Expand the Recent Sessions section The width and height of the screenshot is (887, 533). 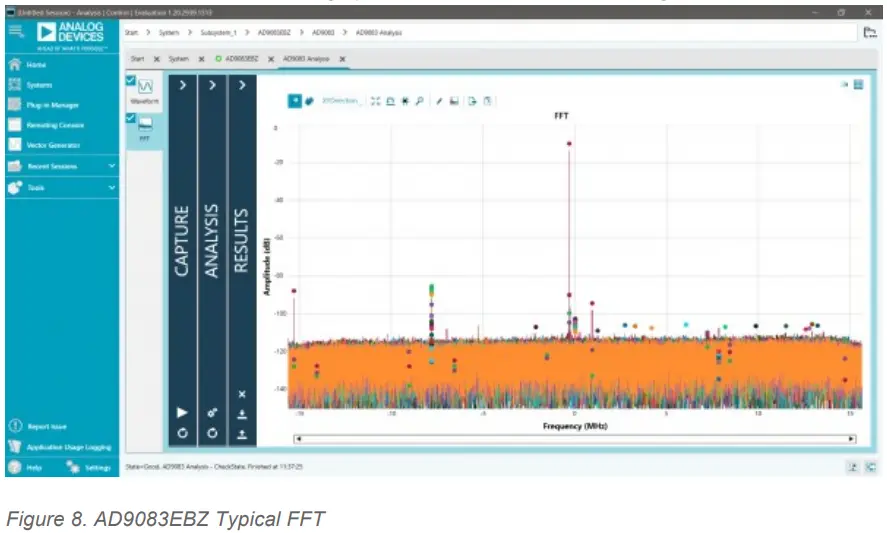click(62, 166)
